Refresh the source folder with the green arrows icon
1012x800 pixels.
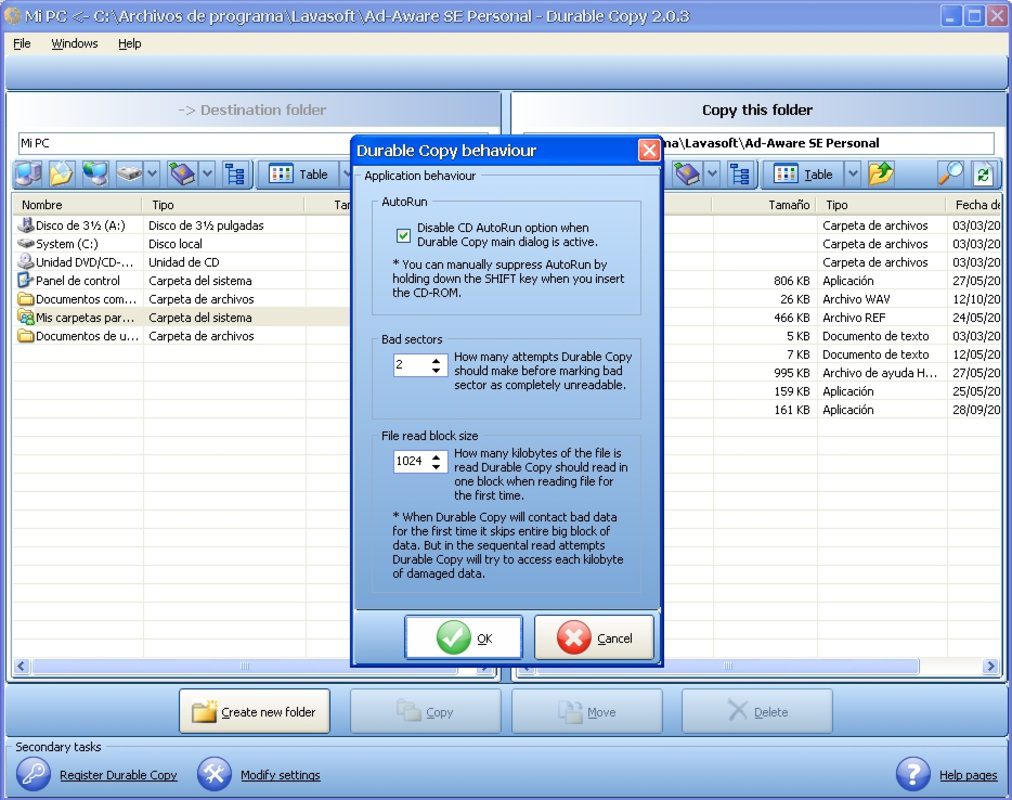983,174
